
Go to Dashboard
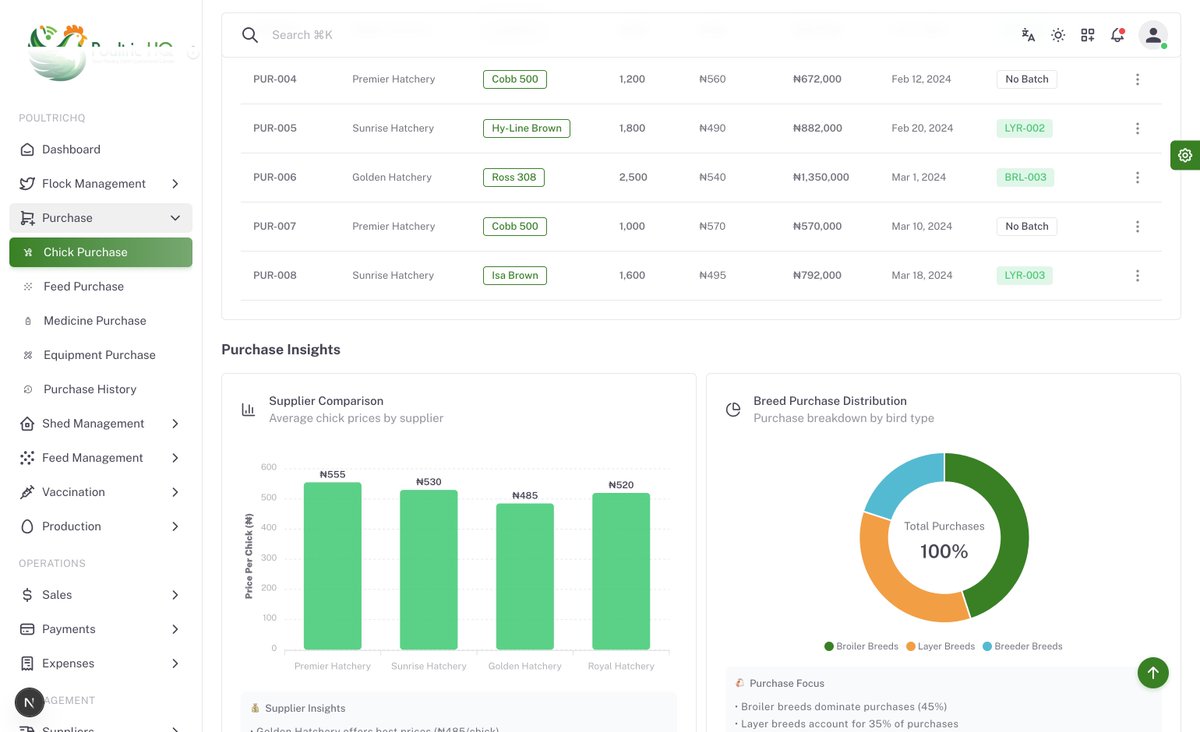point(101,149)
